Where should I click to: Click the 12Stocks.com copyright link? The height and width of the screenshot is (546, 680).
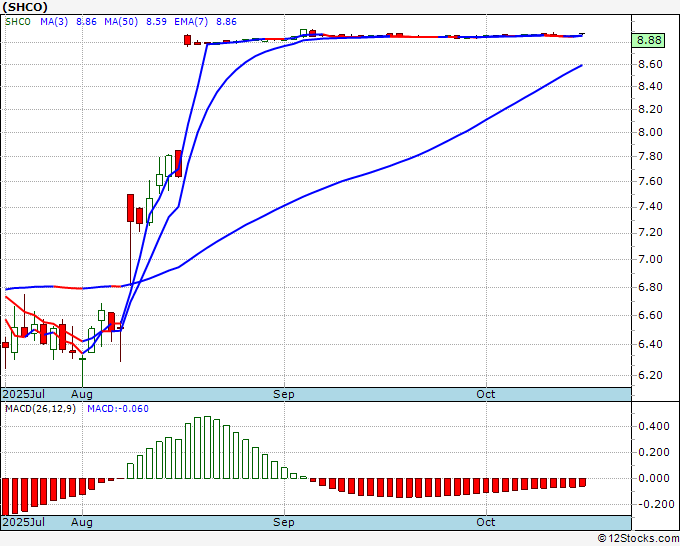click(x=638, y=539)
